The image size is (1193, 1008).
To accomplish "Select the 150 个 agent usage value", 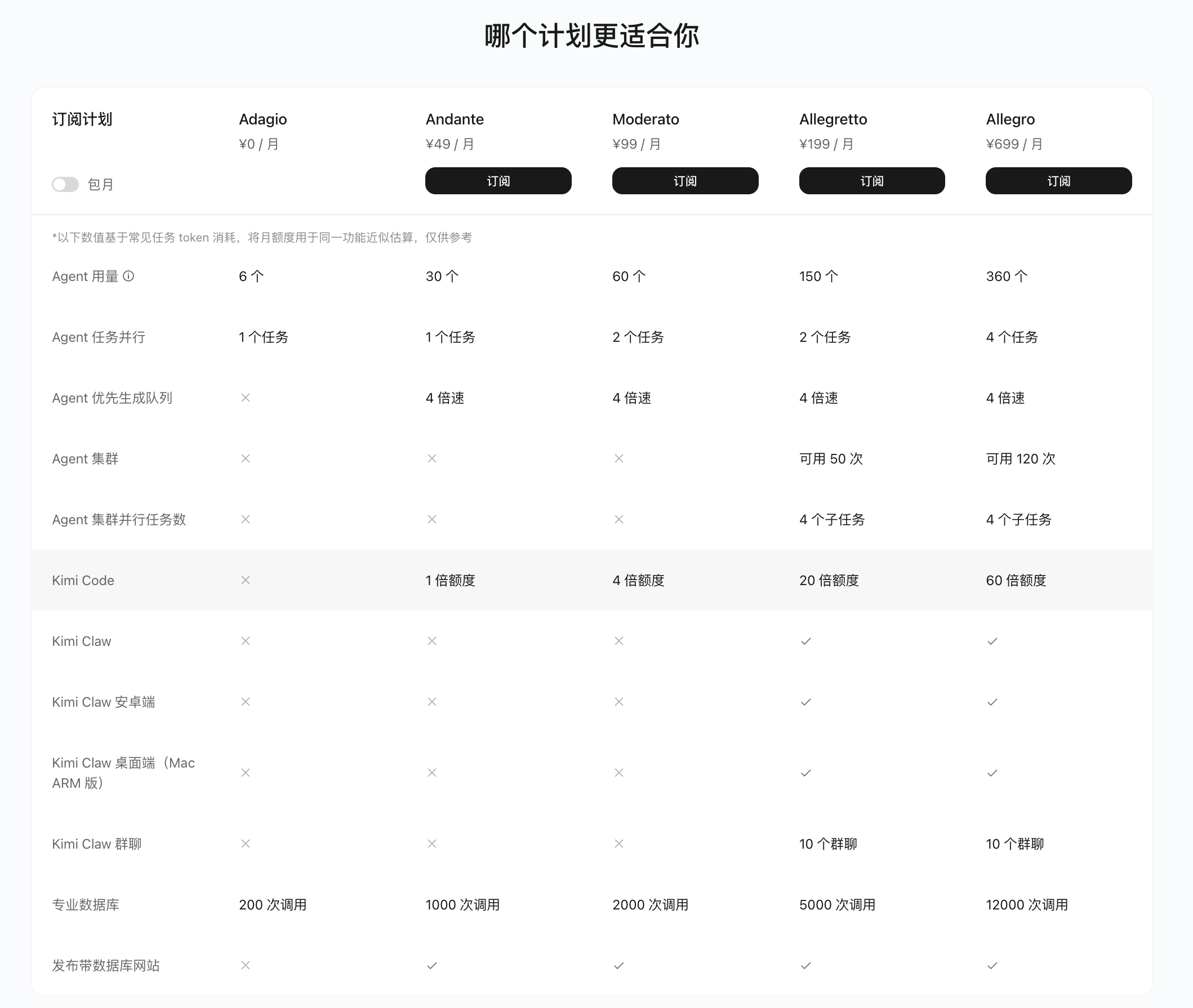I will tap(818, 276).
